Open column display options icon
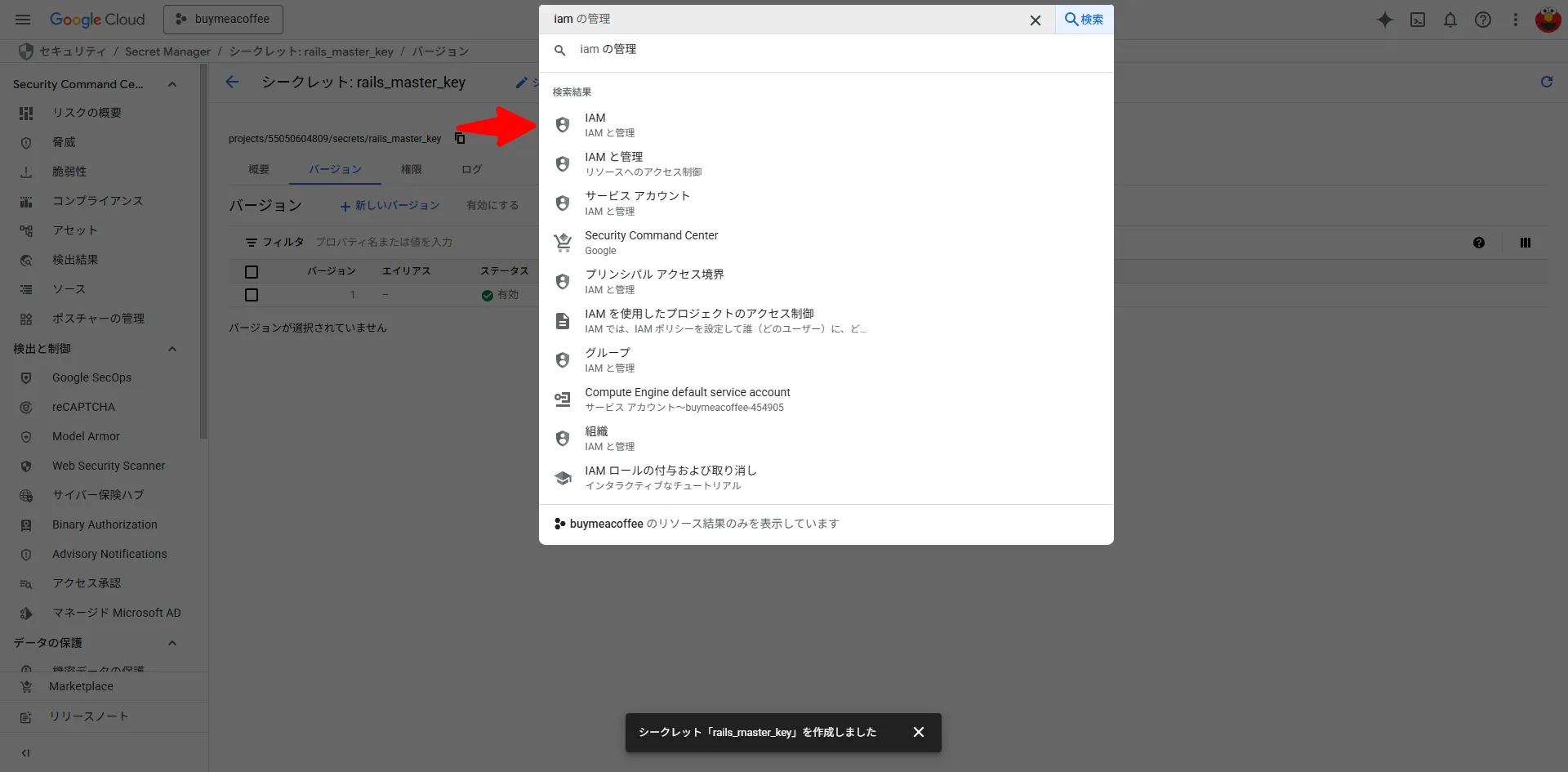 pos(1525,243)
